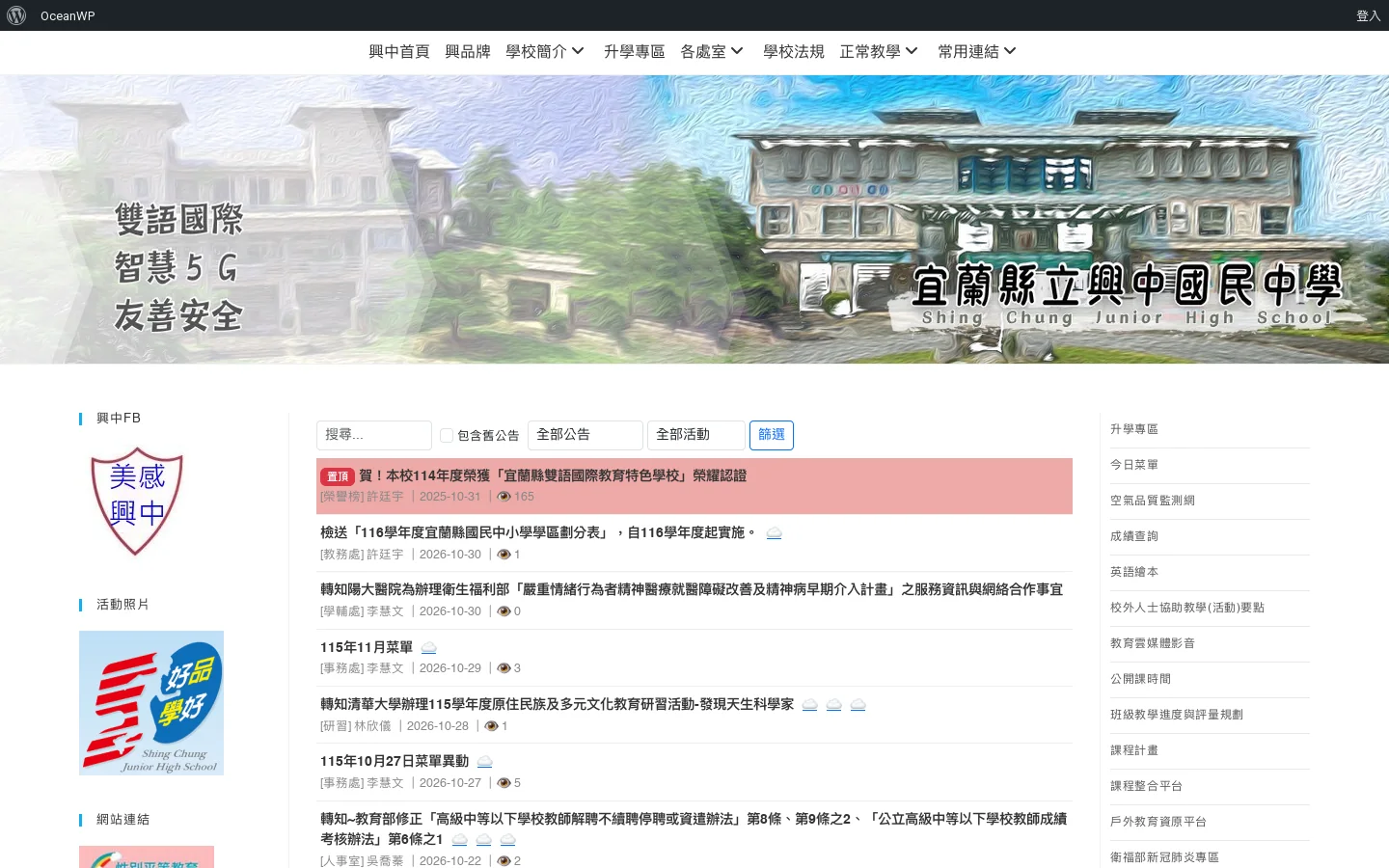
Task: Open 轉知~教育部修正 教師解聘辦法 announcement
Action: coord(694,828)
